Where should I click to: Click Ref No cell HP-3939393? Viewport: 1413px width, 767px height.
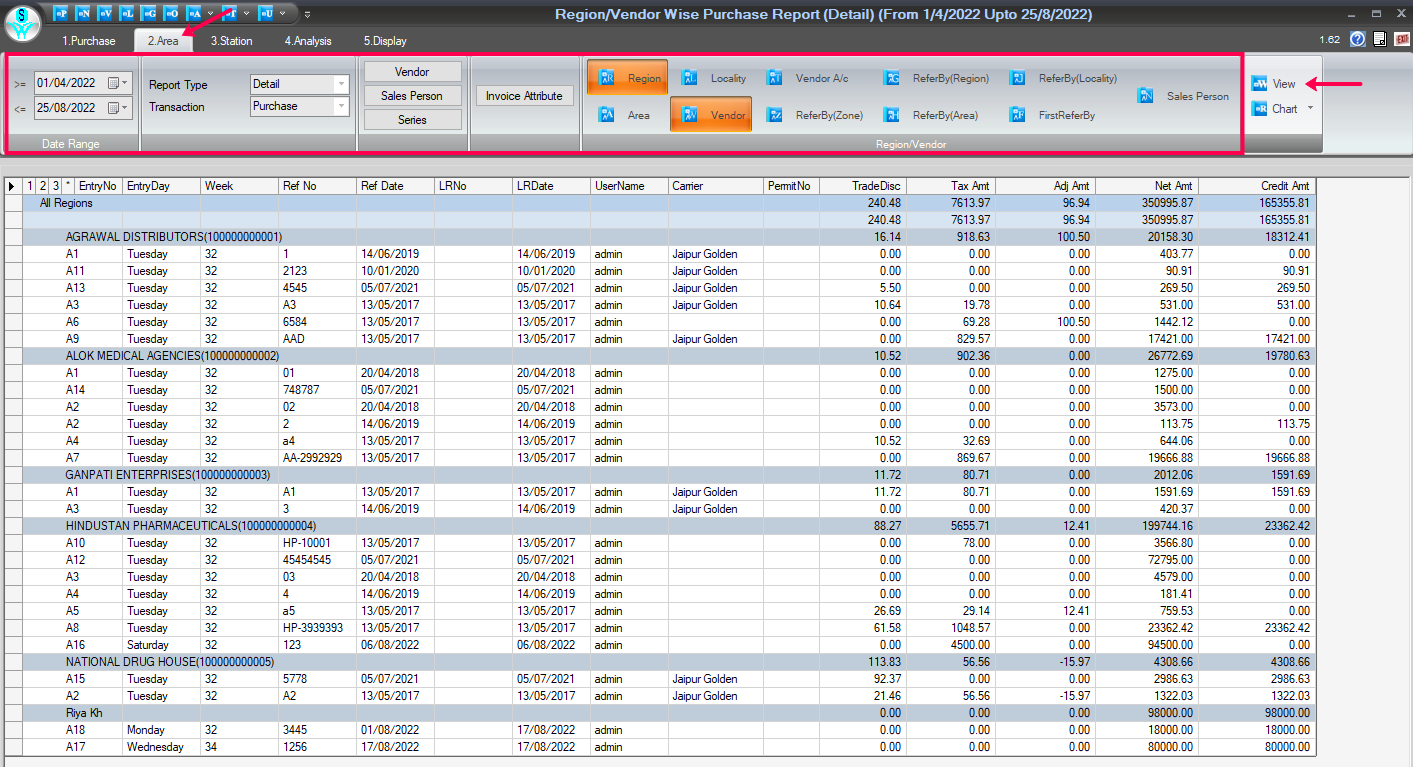[317, 628]
